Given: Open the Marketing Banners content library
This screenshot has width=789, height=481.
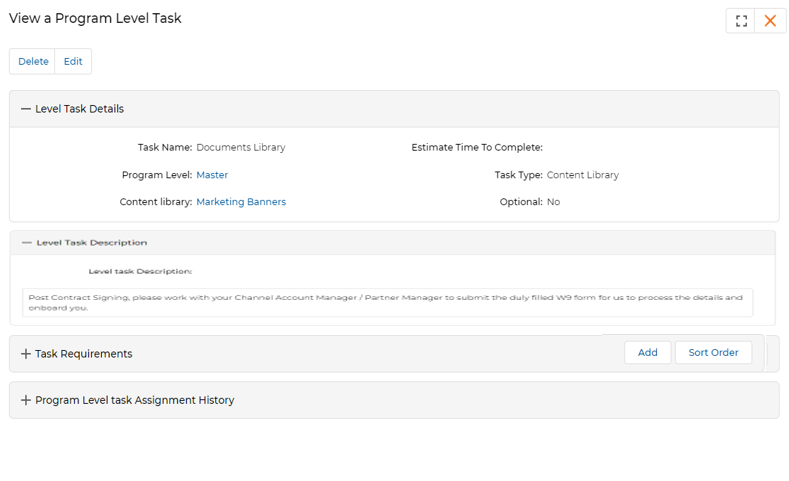Looking at the screenshot, I should [x=241, y=202].
